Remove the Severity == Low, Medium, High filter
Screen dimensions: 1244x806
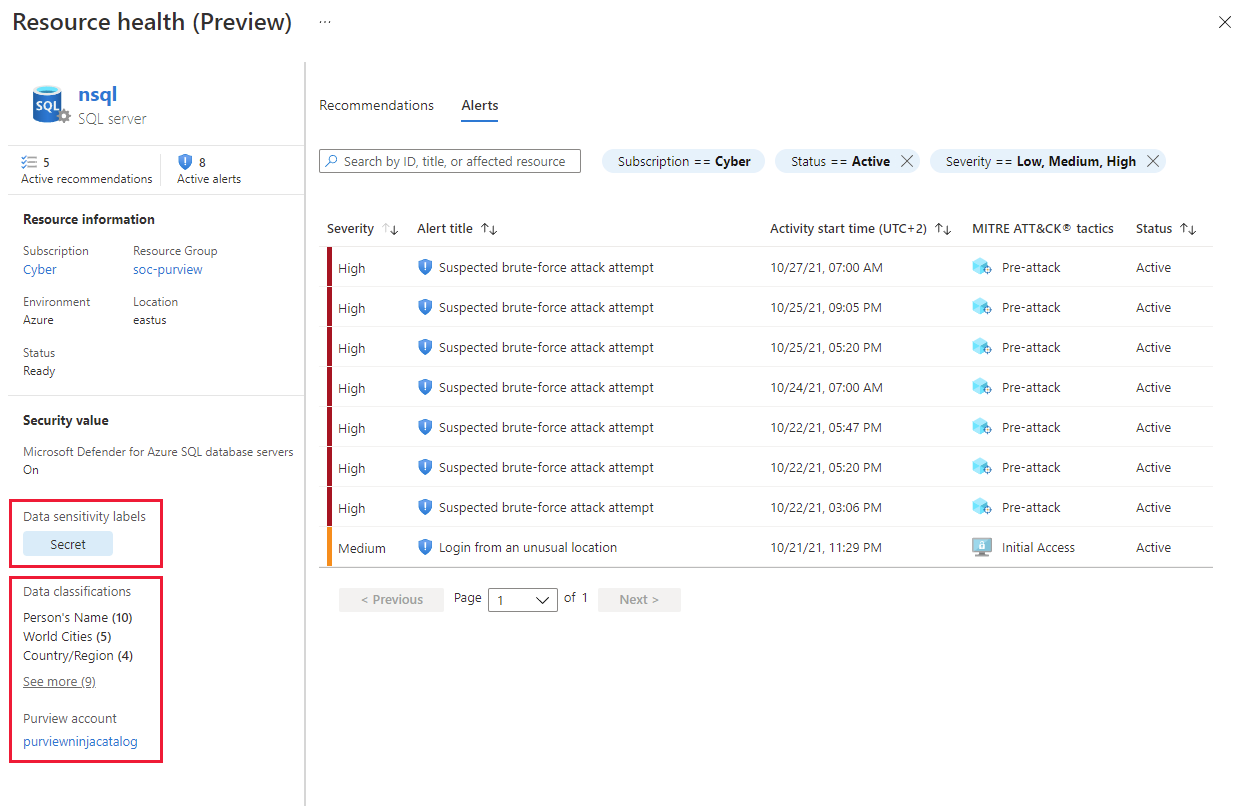click(1153, 160)
